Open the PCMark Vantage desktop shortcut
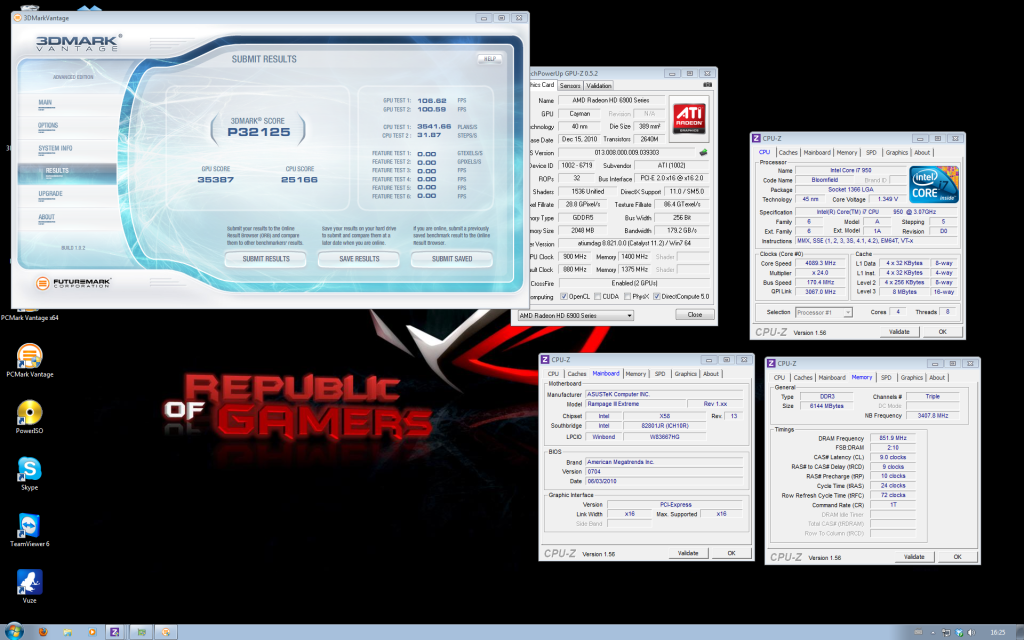 coord(29,360)
